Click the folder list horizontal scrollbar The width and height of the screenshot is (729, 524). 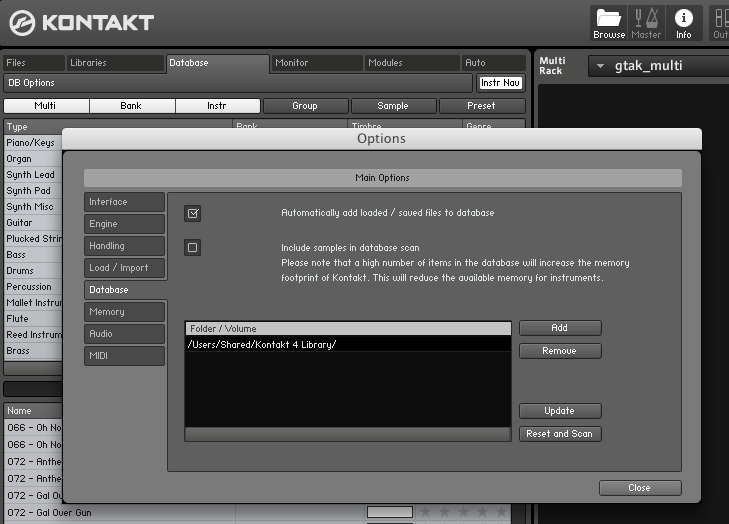(x=347, y=434)
